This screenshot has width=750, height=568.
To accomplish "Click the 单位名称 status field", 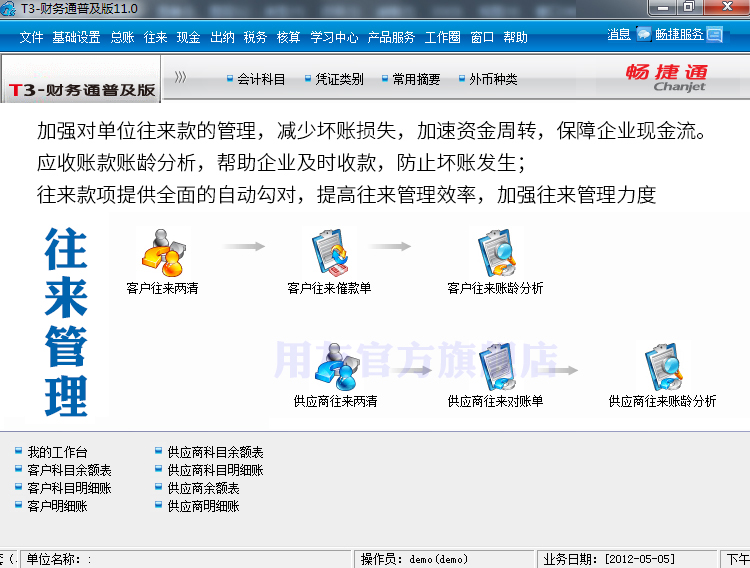I will 186,559.
